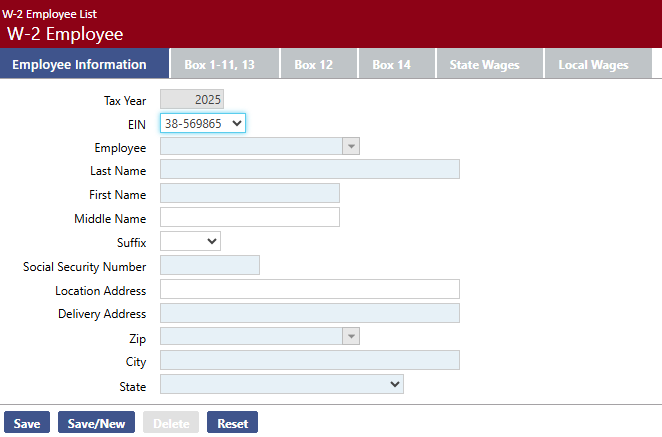Switch to the Box 1-11, 13 tab

point(219,65)
